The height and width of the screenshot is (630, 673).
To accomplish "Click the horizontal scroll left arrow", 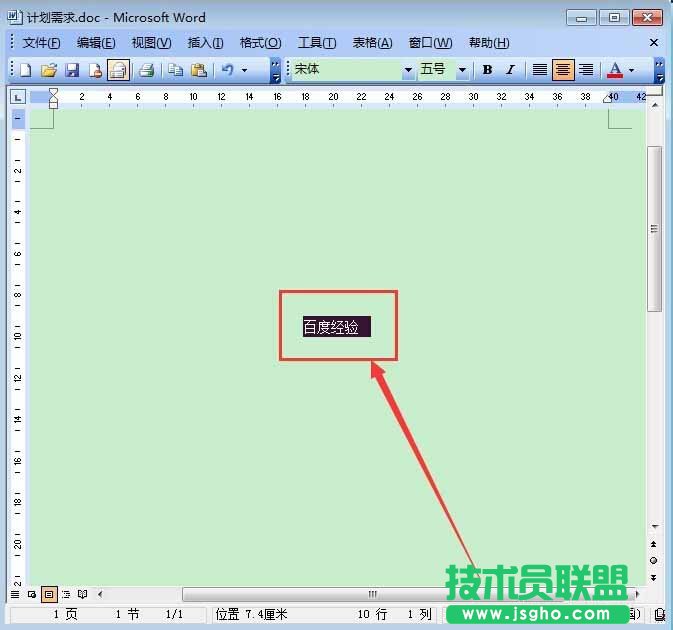I will tap(100, 594).
